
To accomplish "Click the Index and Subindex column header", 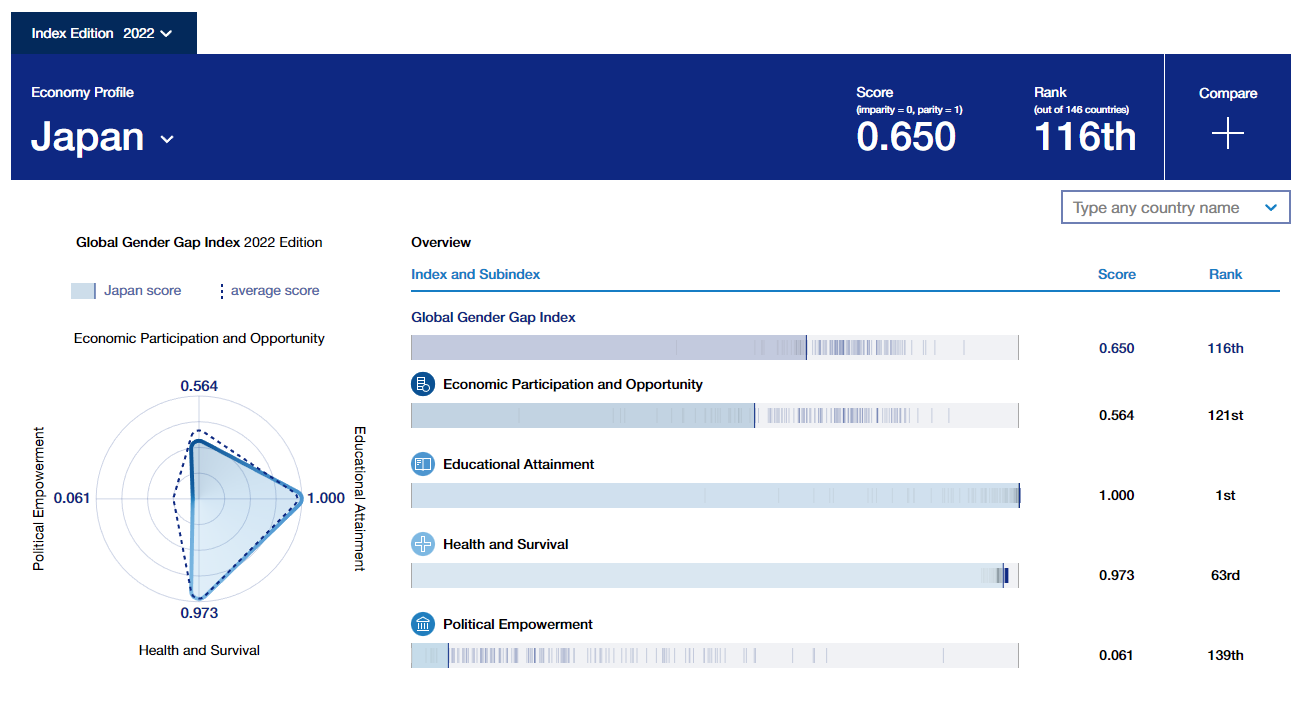I will coord(475,274).
